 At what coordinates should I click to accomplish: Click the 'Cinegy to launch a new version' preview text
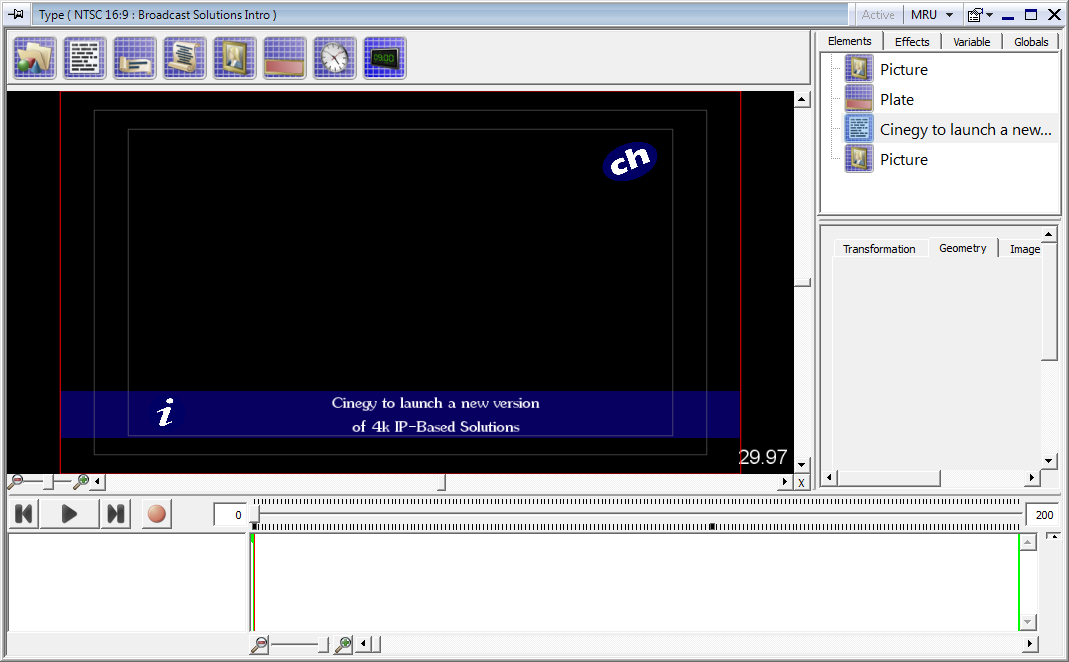435,403
